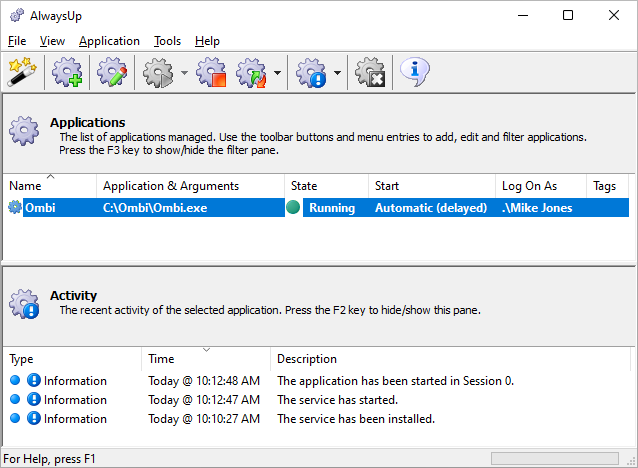This screenshot has height=468, width=638.
Task: Open the application wizard wand icon
Action: [x=22, y=72]
